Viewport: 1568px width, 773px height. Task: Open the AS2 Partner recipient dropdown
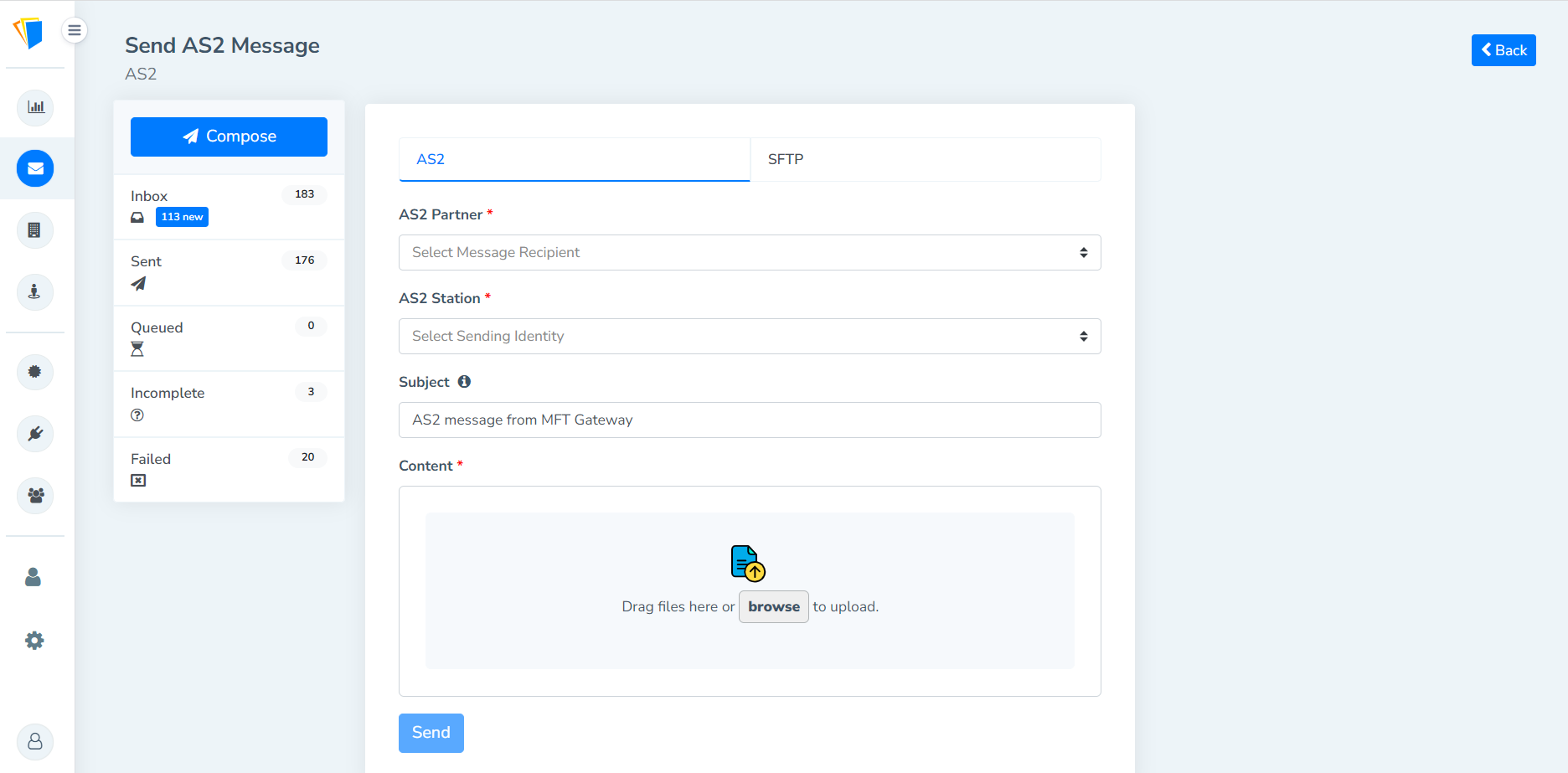pos(749,252)
